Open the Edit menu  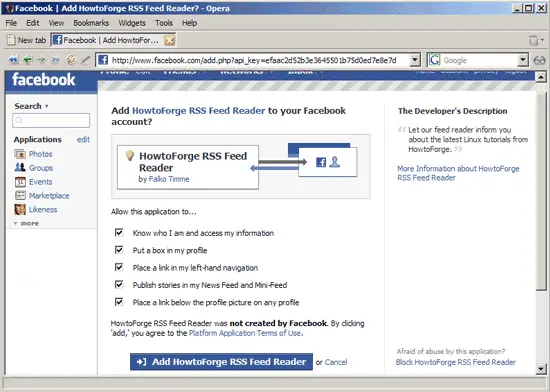pos(33,23)
